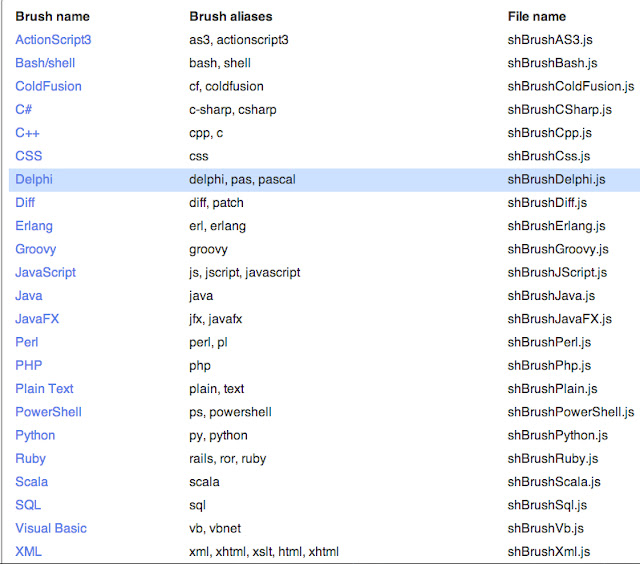
Task: Open the Scala brush link
Action: 32,482
